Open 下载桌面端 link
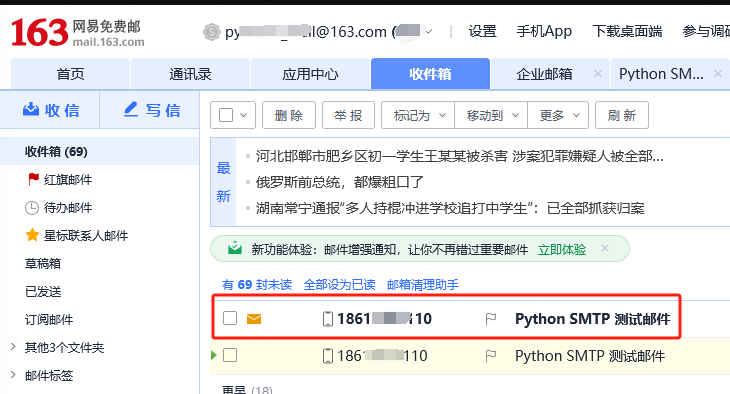 tap(627, 32)
